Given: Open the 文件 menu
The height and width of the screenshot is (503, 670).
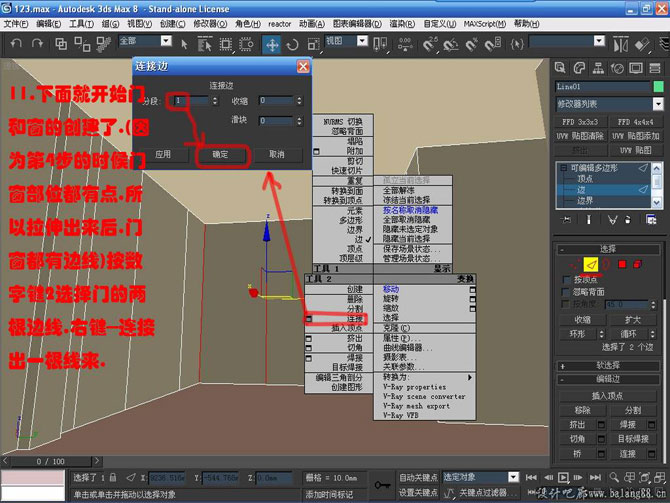Looking at the screenshot, I should (x=16, y=24).
